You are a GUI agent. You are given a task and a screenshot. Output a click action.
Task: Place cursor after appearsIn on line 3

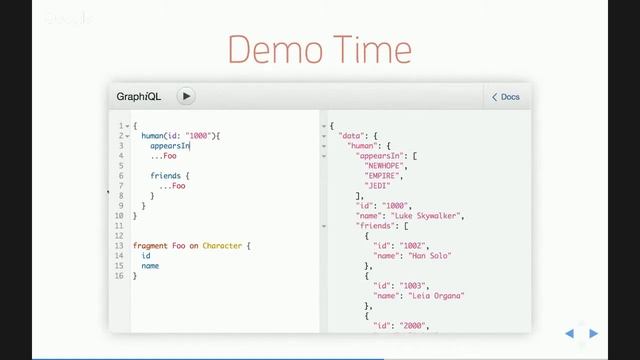pos(190,146)
